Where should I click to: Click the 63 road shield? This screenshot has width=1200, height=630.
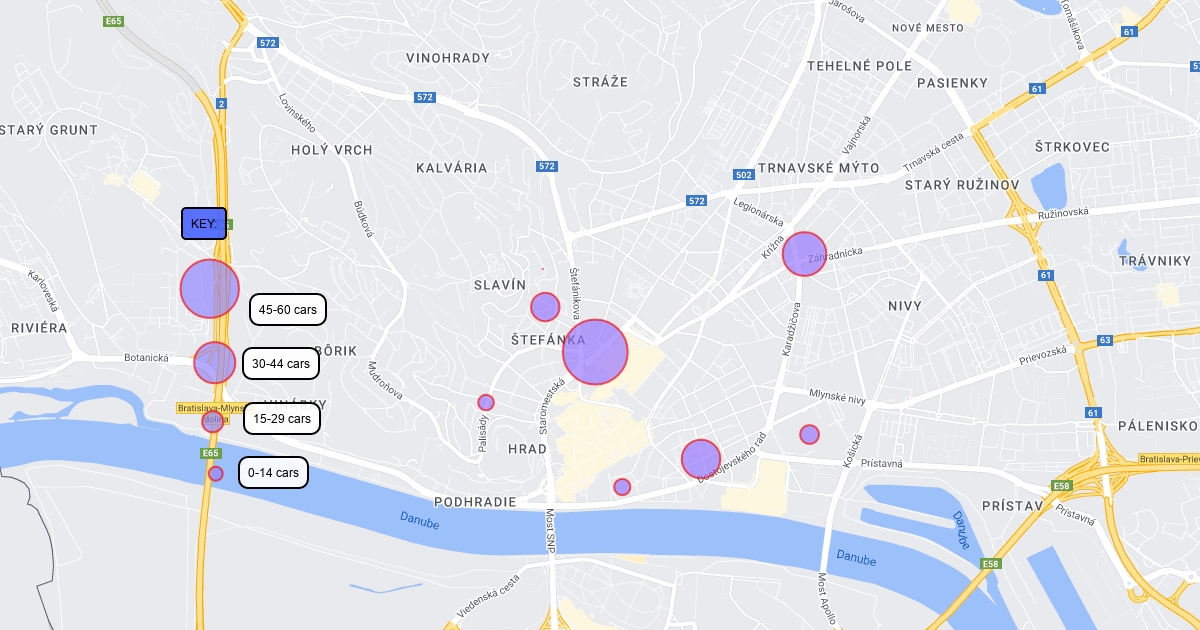pyautogui.click(x=1105, y=340)
